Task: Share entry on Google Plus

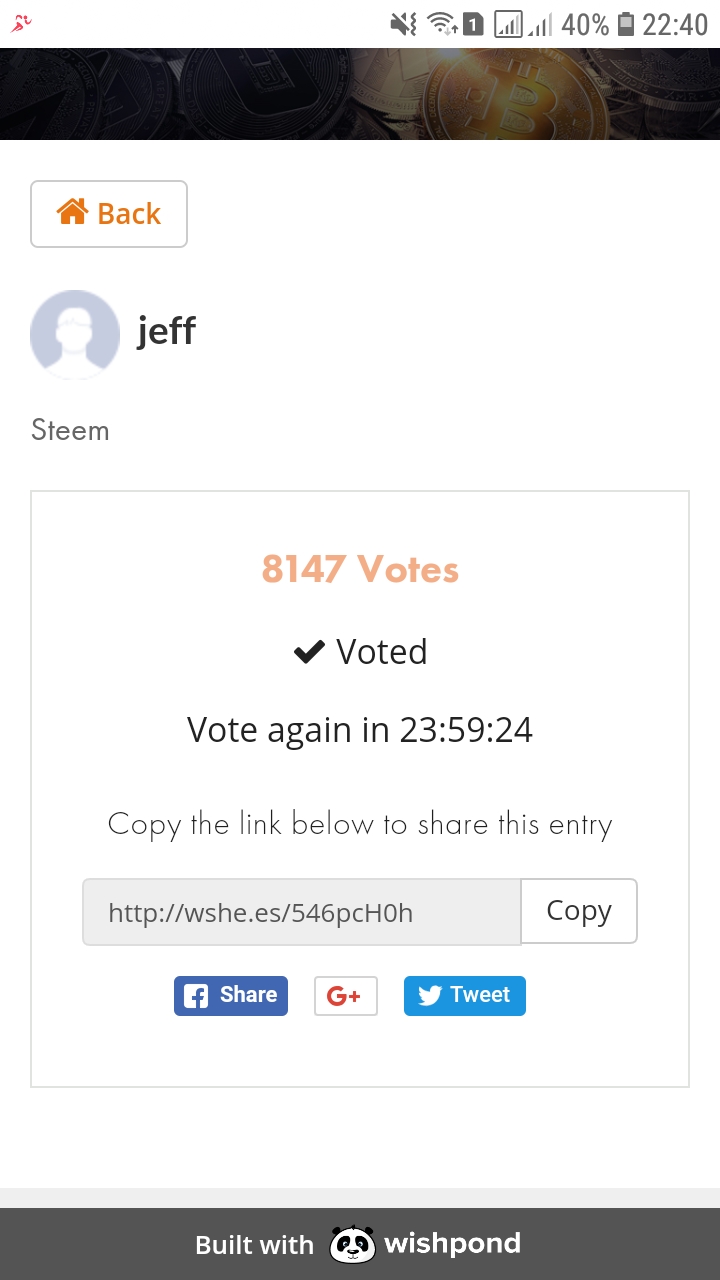Action: click(345, 996)
